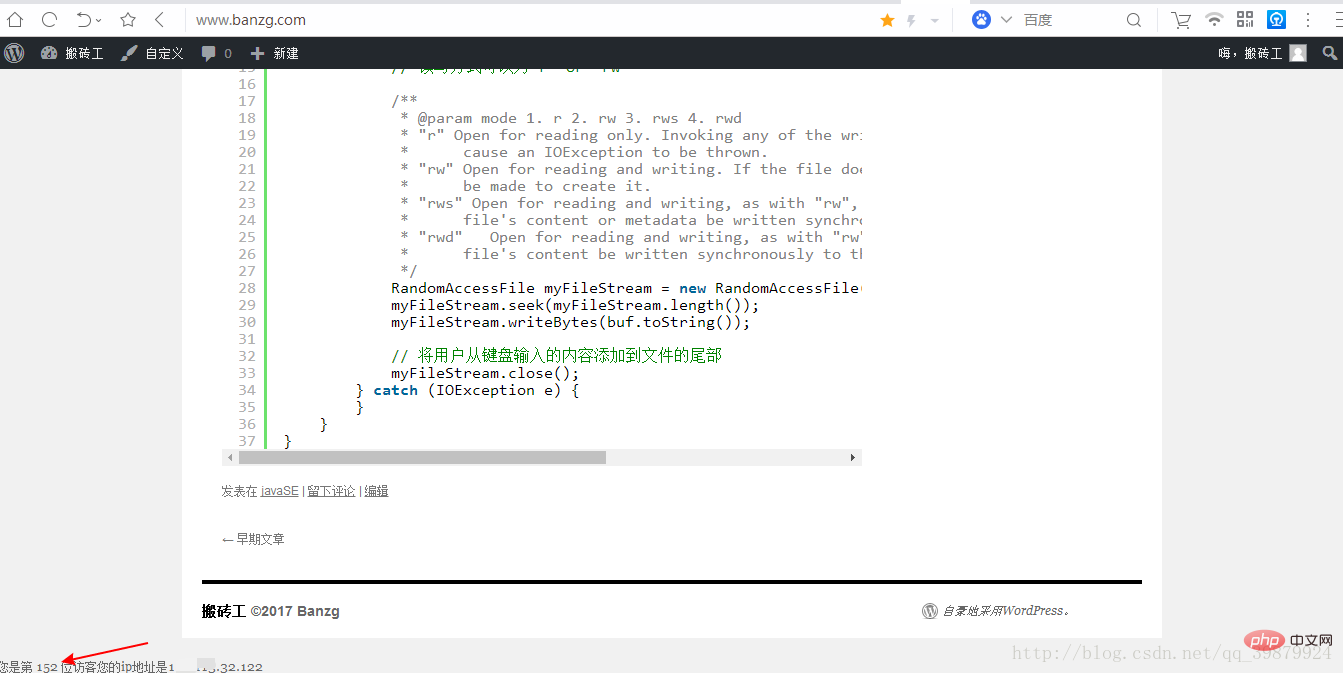
Task: Open the WordPress logo menu
Action: (x=14, y=52)
